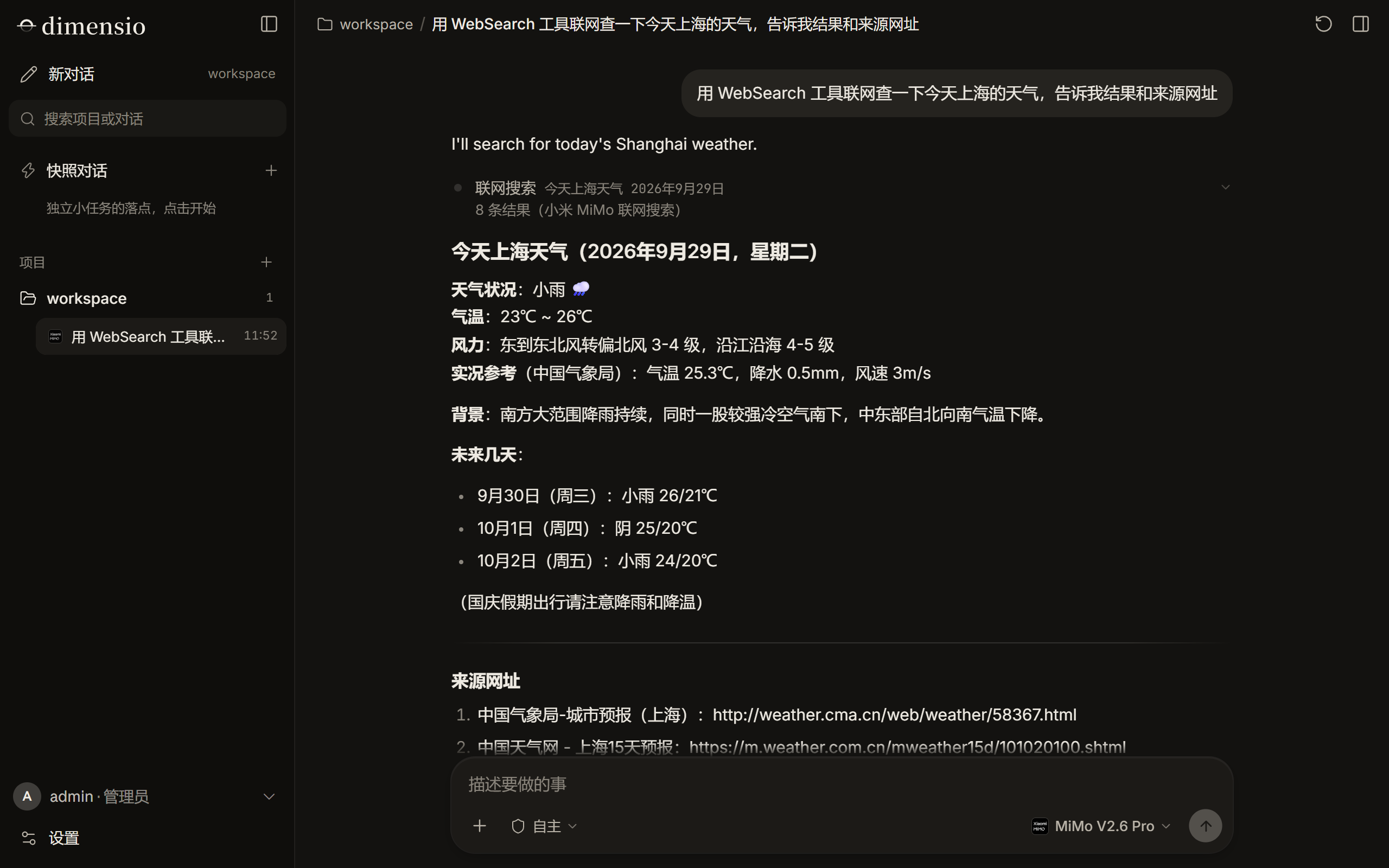
Task: Click the hint 独立小任务的落点，点击开始
Action: tap(131, 208)
